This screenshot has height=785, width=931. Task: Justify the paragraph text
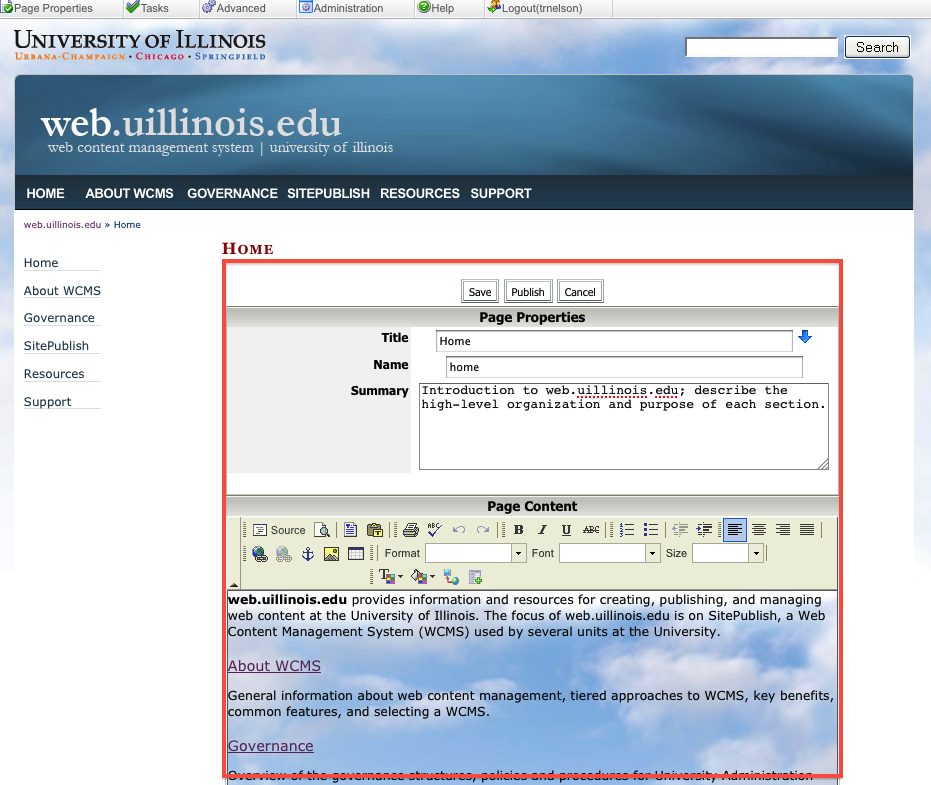pos(807,530)
